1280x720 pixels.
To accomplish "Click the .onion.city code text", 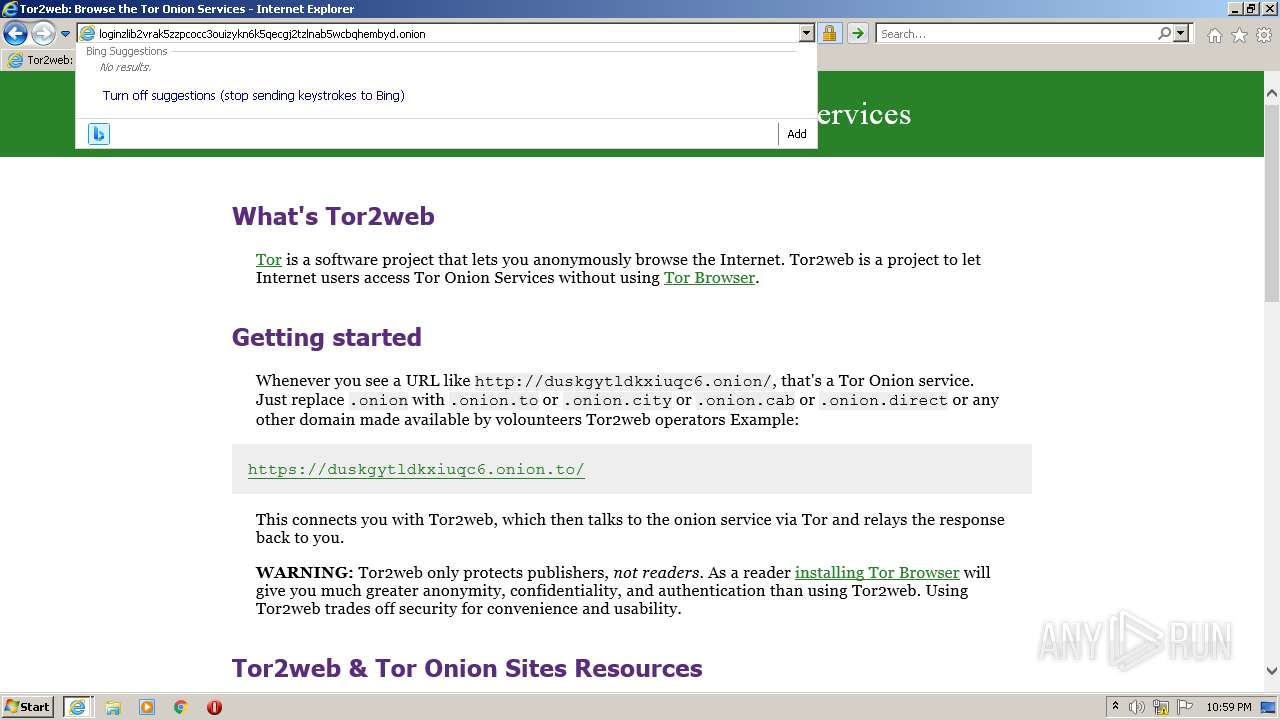I will coord(616,400).
